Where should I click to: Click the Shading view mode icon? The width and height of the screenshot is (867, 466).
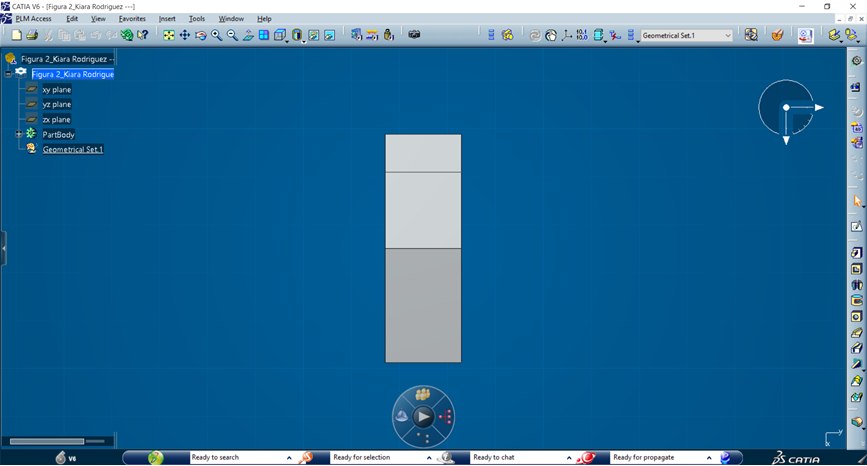297,35
